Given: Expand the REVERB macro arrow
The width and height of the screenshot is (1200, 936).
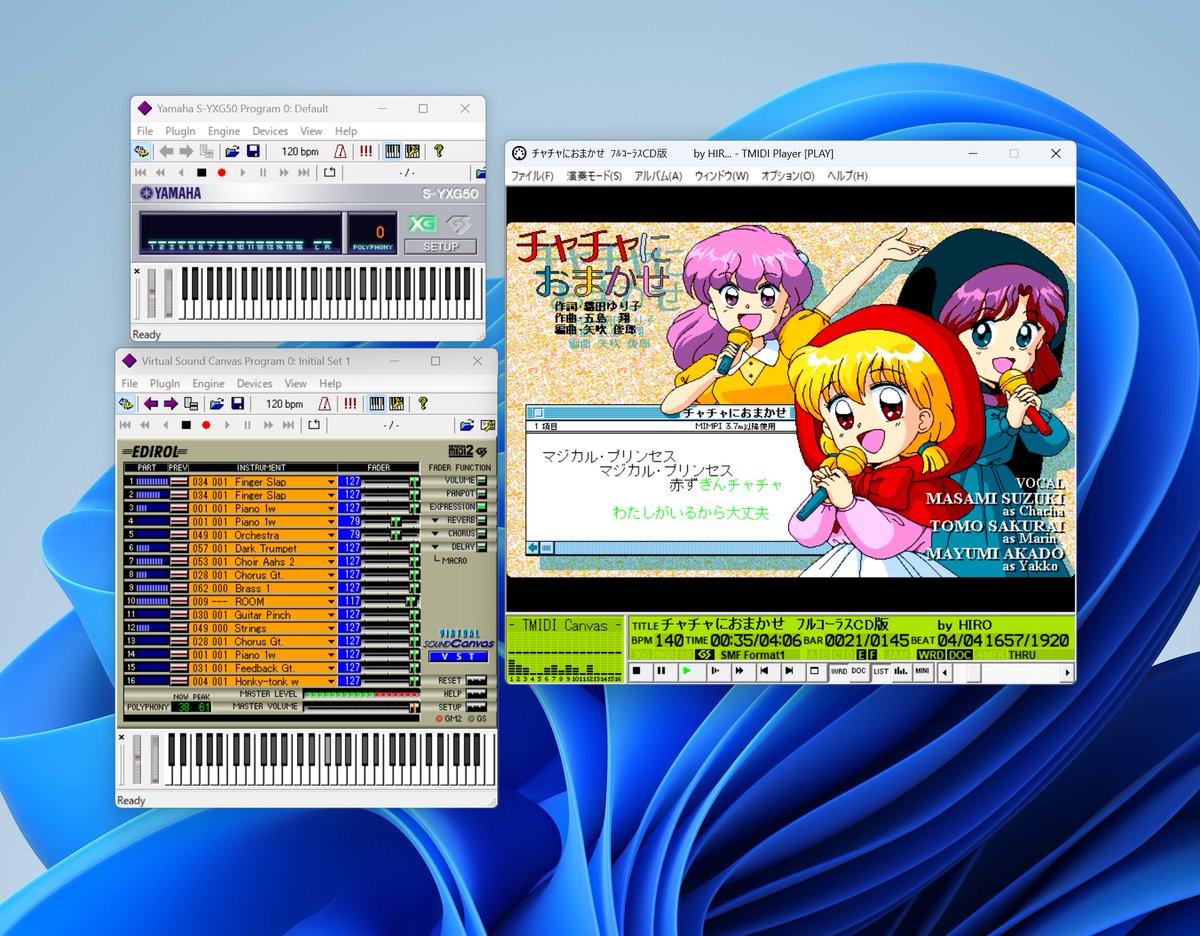Looking at the screenshot, I should (x=435, y=520).
